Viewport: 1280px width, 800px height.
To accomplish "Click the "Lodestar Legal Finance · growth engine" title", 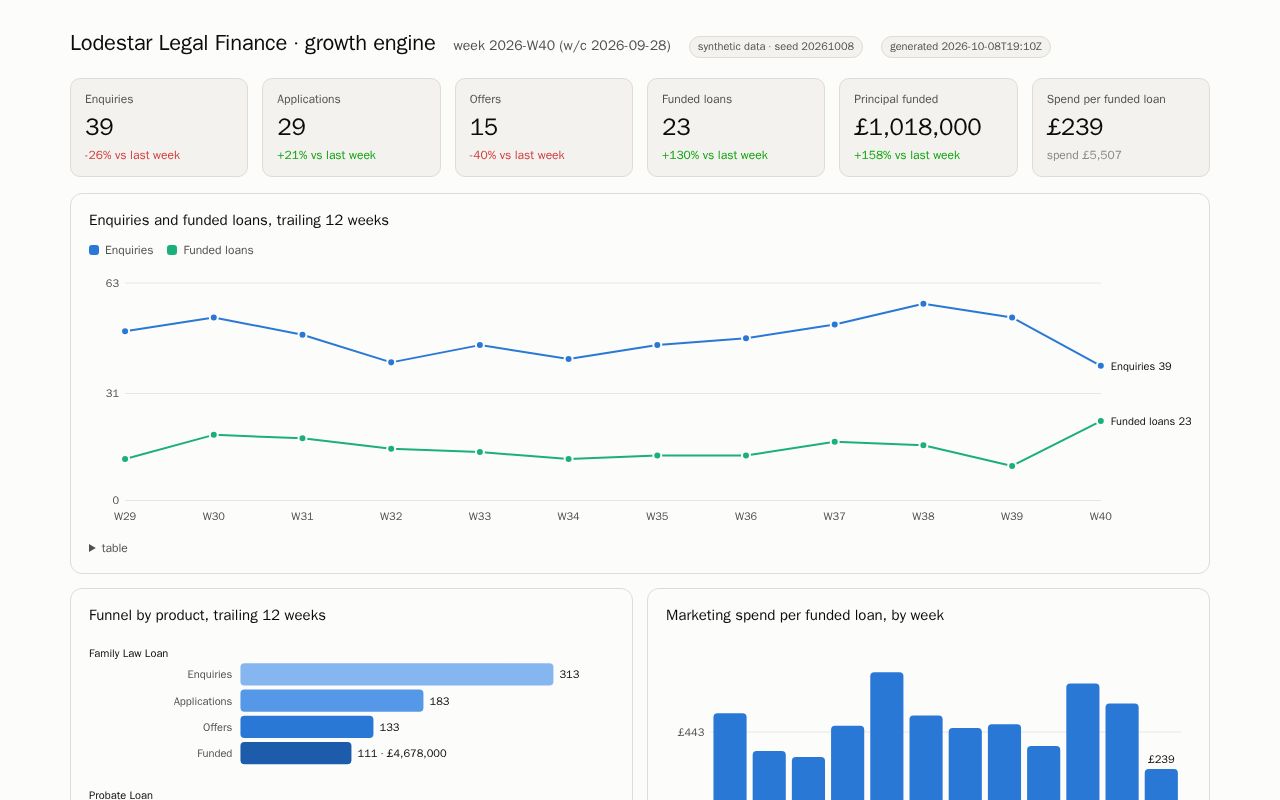I will 253,43.
